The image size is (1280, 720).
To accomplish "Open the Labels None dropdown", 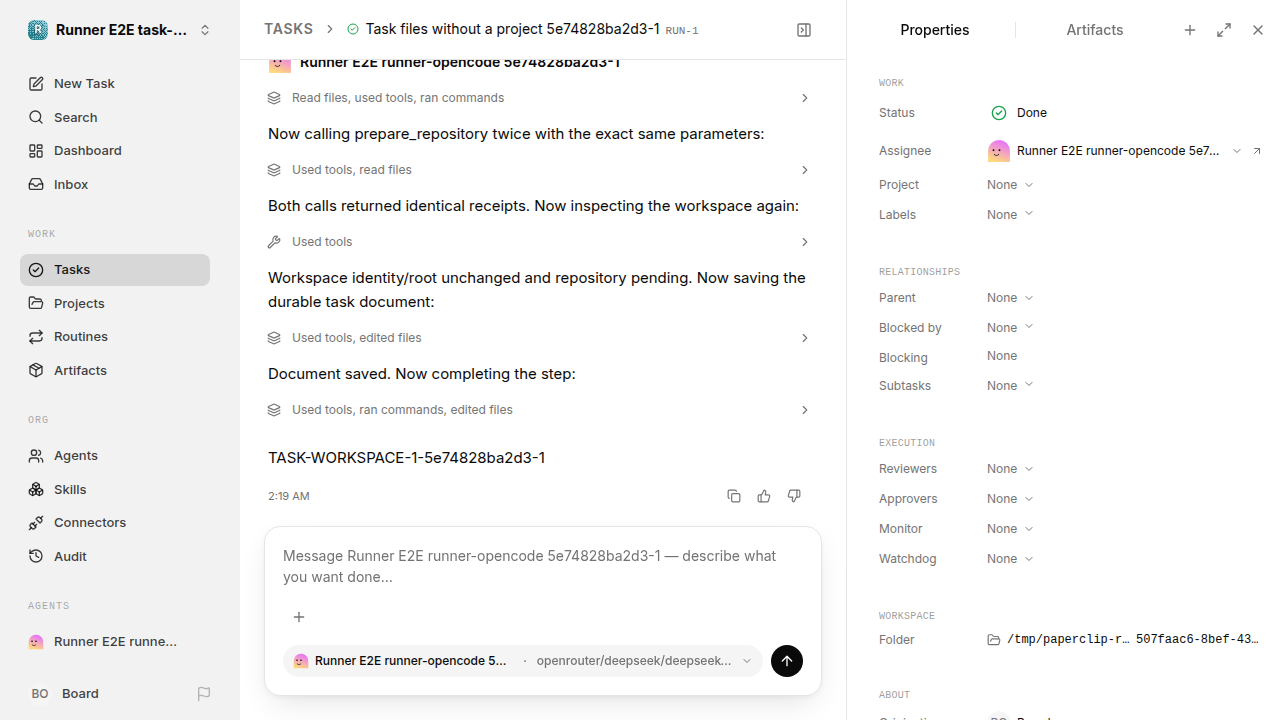I will [1010, 215].
